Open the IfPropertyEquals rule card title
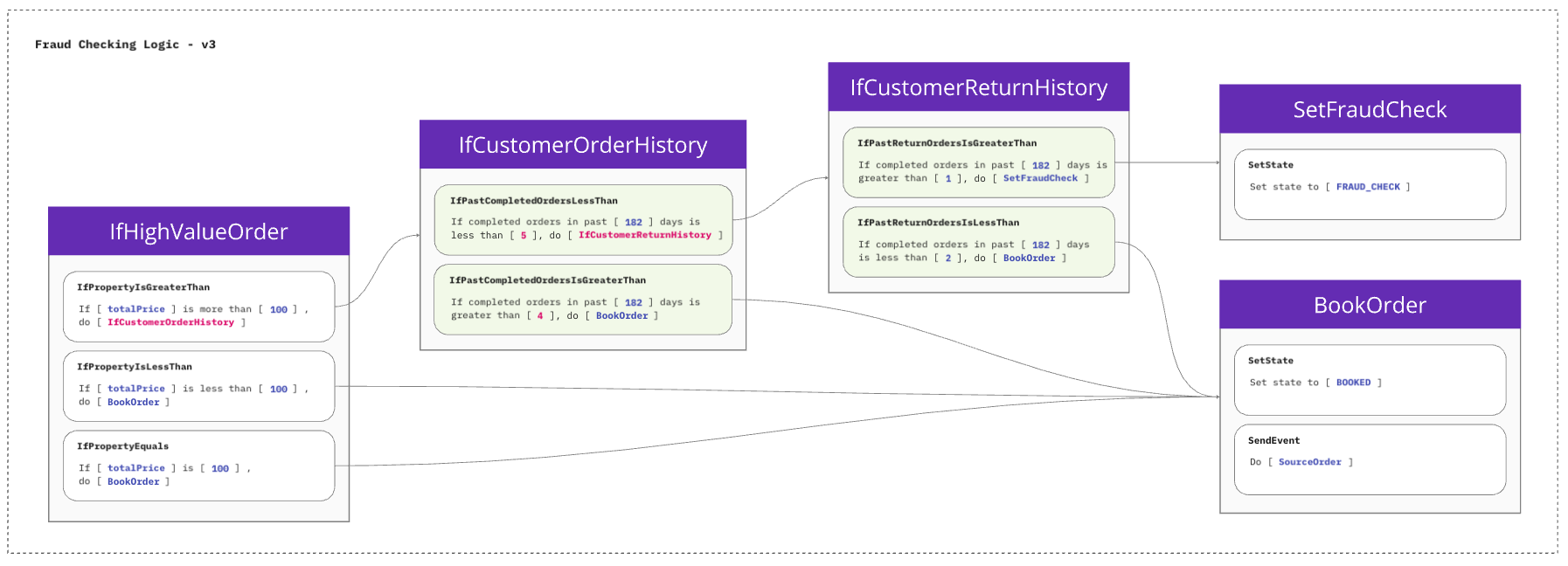The width and height of the screenshot is (1568, 566). coord(123,446)
